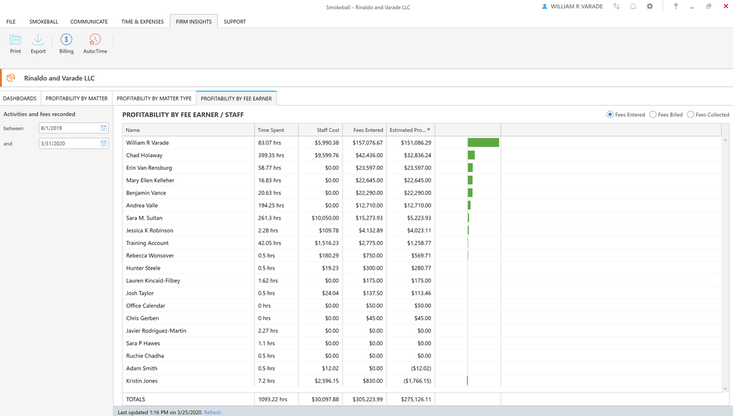Screen dimensions: 733x416
Task: Click the sync arrows icon in title bar
Action: (617, 7)
